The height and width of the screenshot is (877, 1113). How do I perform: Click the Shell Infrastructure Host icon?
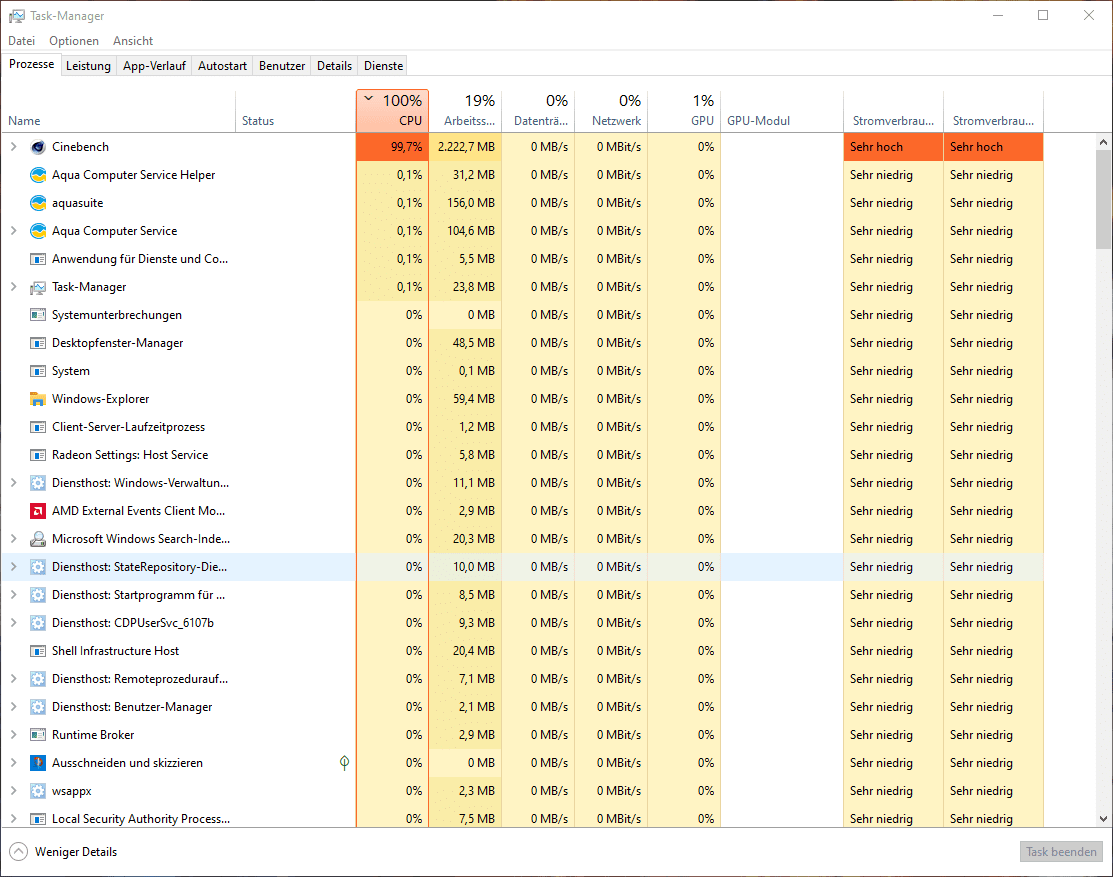tap(38, 651)
